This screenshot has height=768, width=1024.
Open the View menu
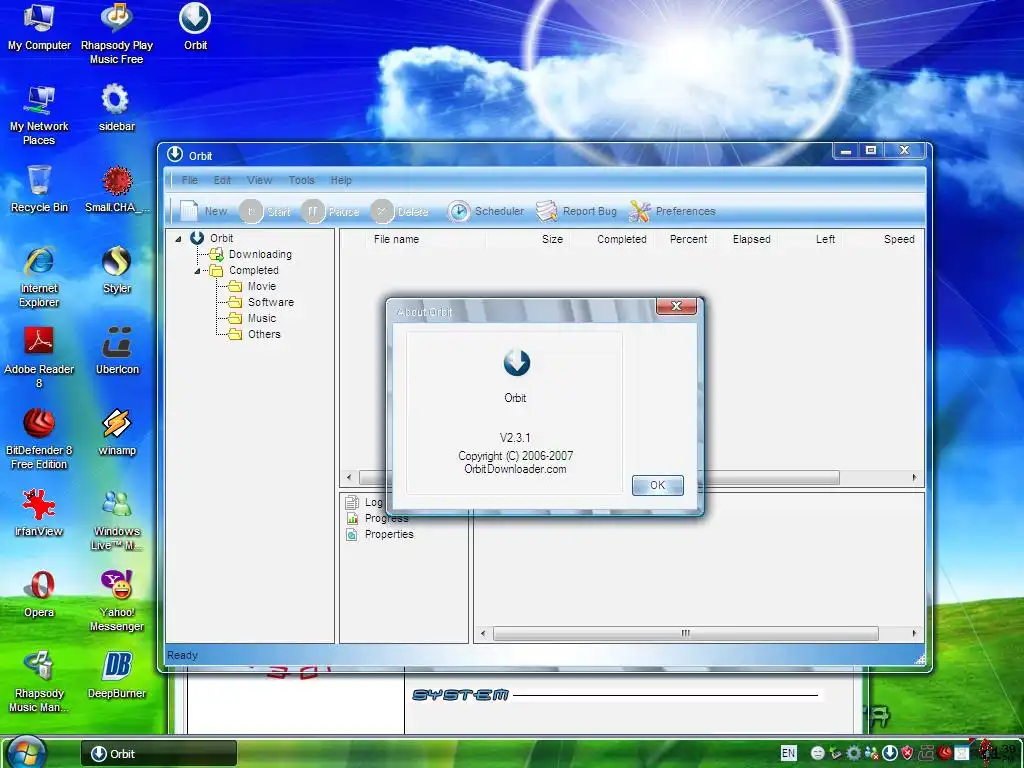tap(259, 180)
